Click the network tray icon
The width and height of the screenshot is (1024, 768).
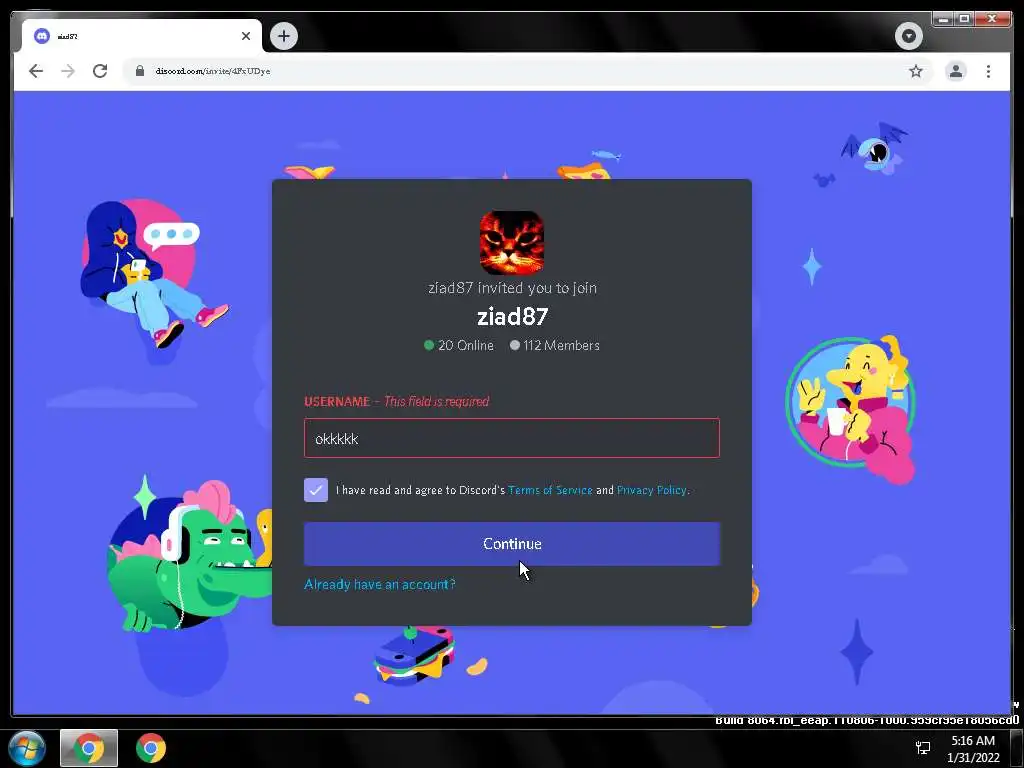tap(923, 748)
